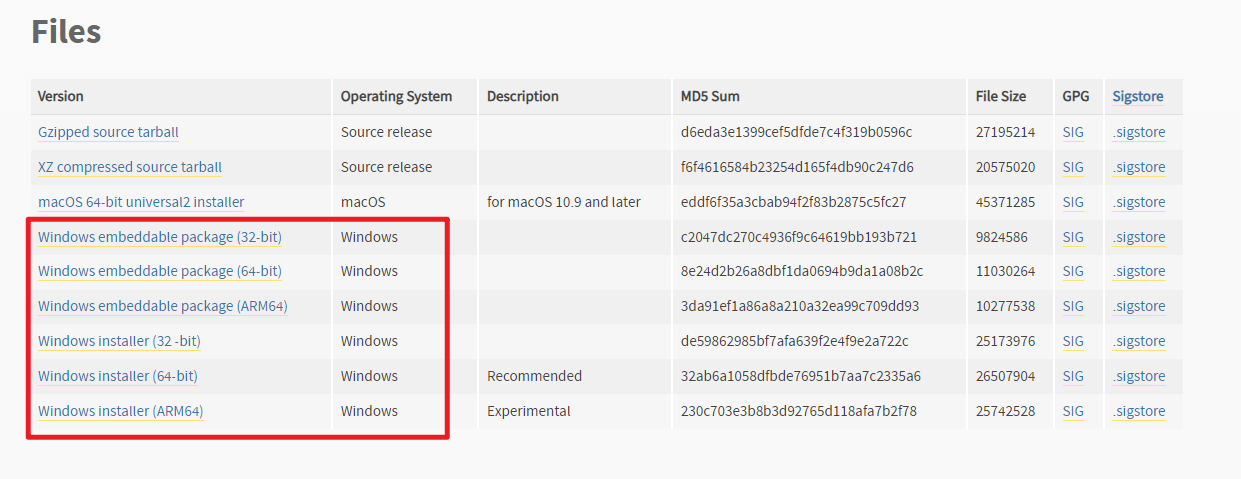Click SIG link for XZ compressed tarball
This screenshot has width=1241, height=479.
tap(1073, 167)
